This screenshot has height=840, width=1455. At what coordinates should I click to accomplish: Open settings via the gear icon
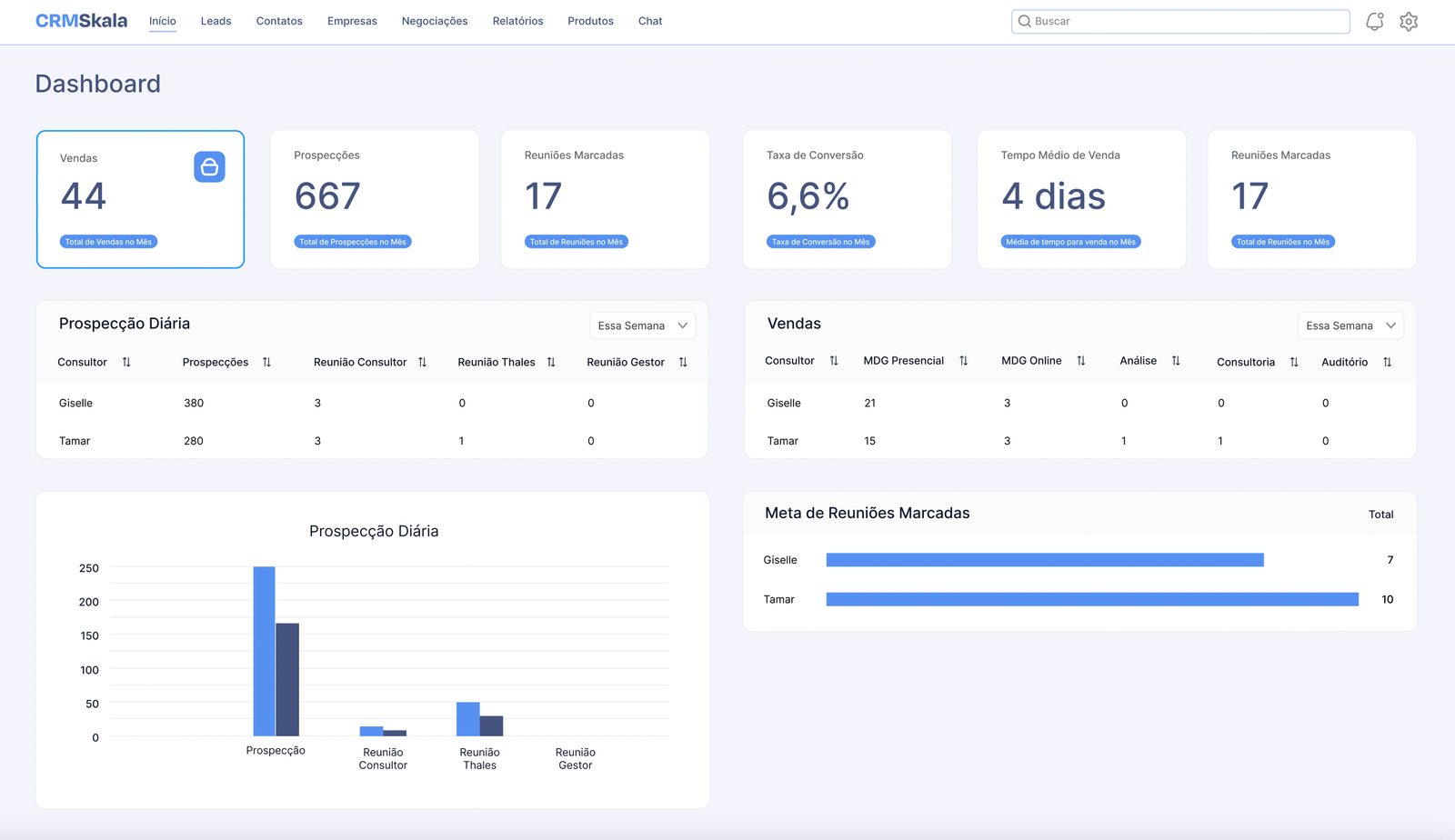1409,22
